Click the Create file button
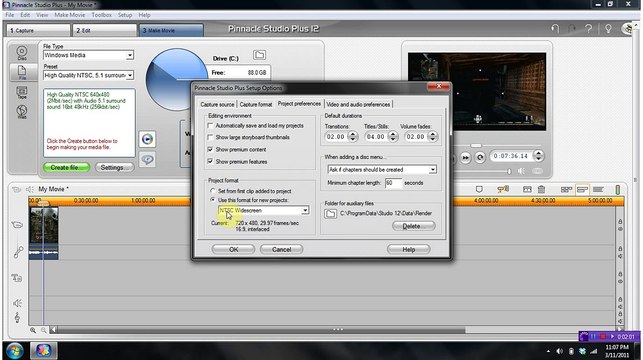The height and width of the screenshot is (360, 643). 66,167
